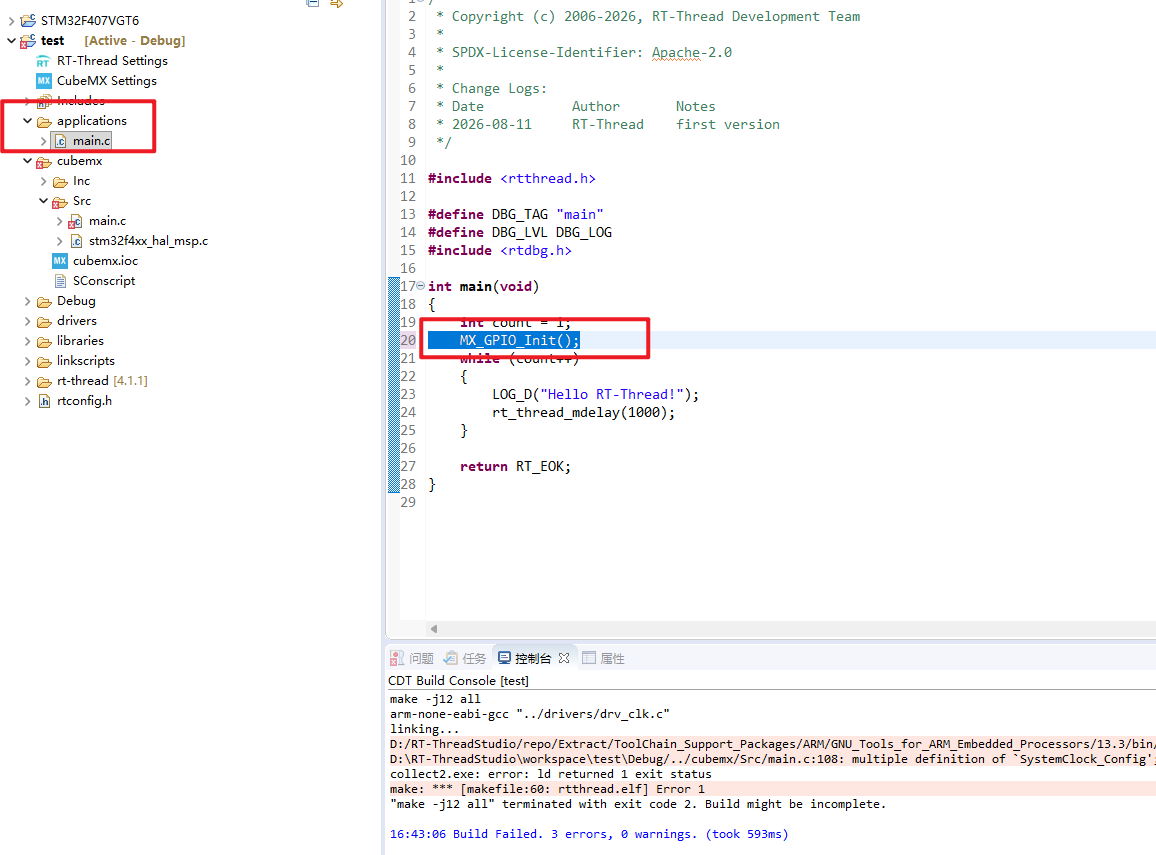Collapse the Src folder
This screenshot has height=855, width=1156.
(x=43, y=200)
